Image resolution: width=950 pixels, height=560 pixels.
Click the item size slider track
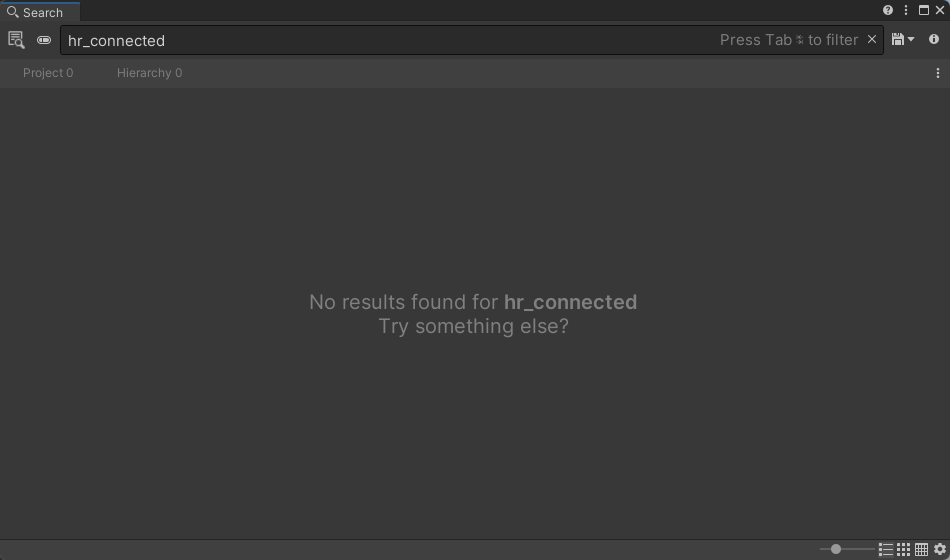[x=847, y=549]
